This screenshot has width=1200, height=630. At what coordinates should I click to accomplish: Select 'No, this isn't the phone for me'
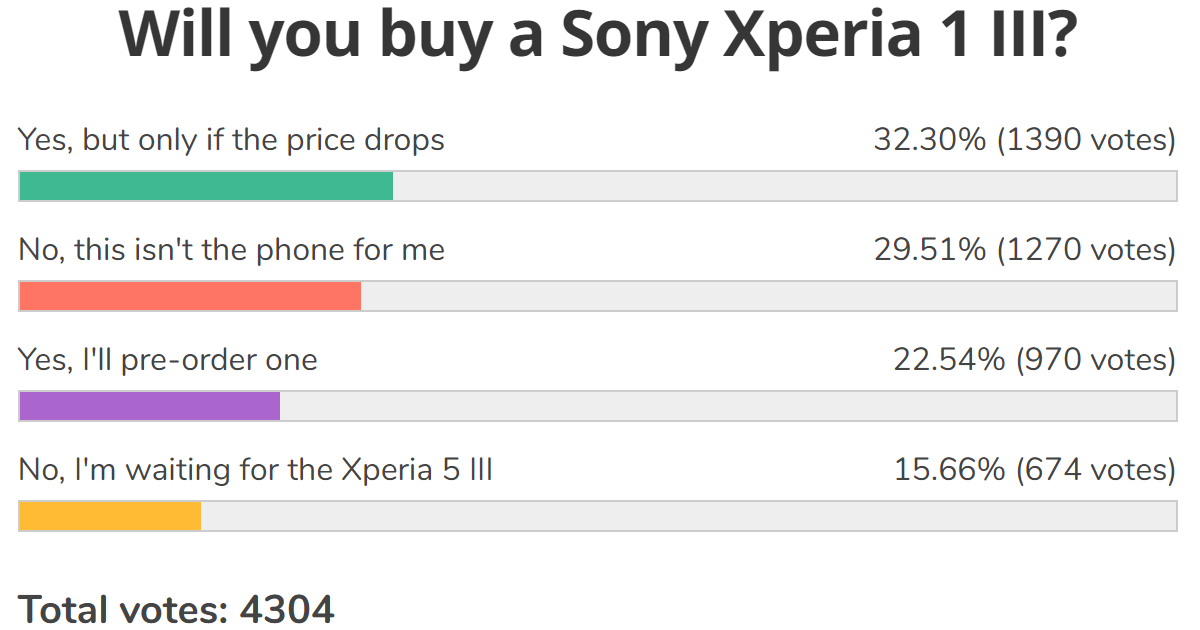coord(232,249)
